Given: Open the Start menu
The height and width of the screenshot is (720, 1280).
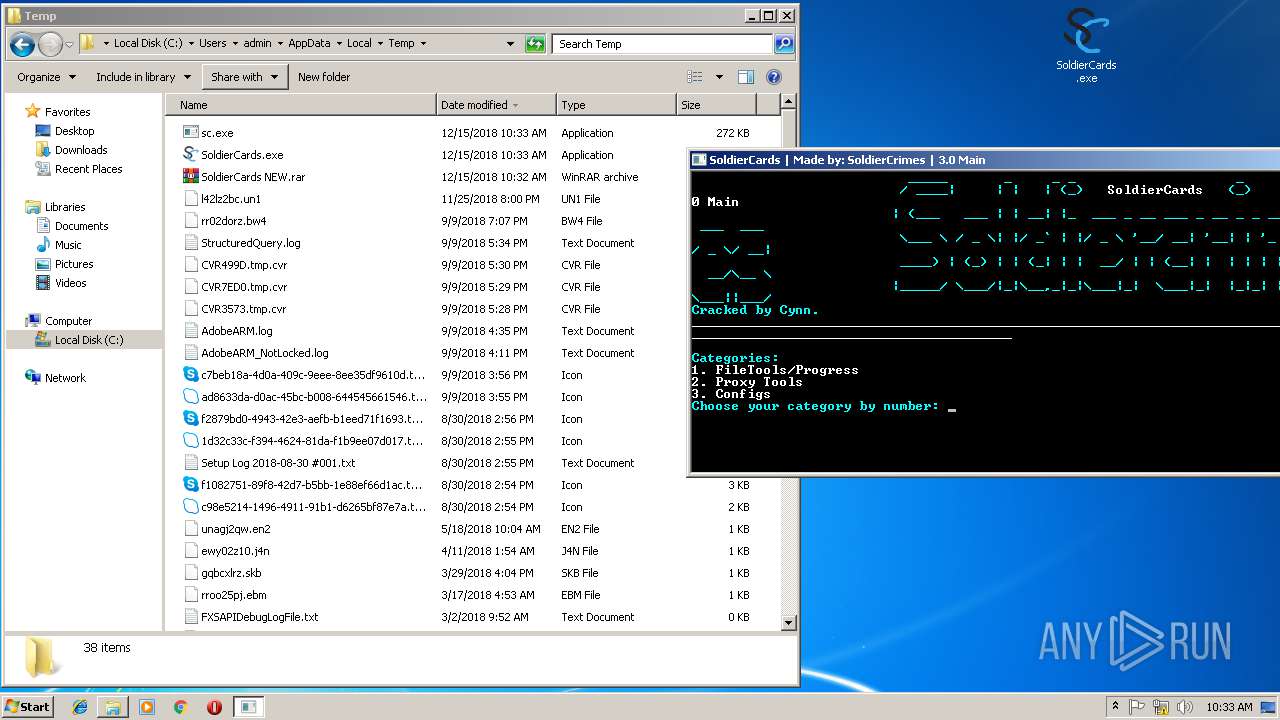Looking at the screenshot, I should click(27, 707).
